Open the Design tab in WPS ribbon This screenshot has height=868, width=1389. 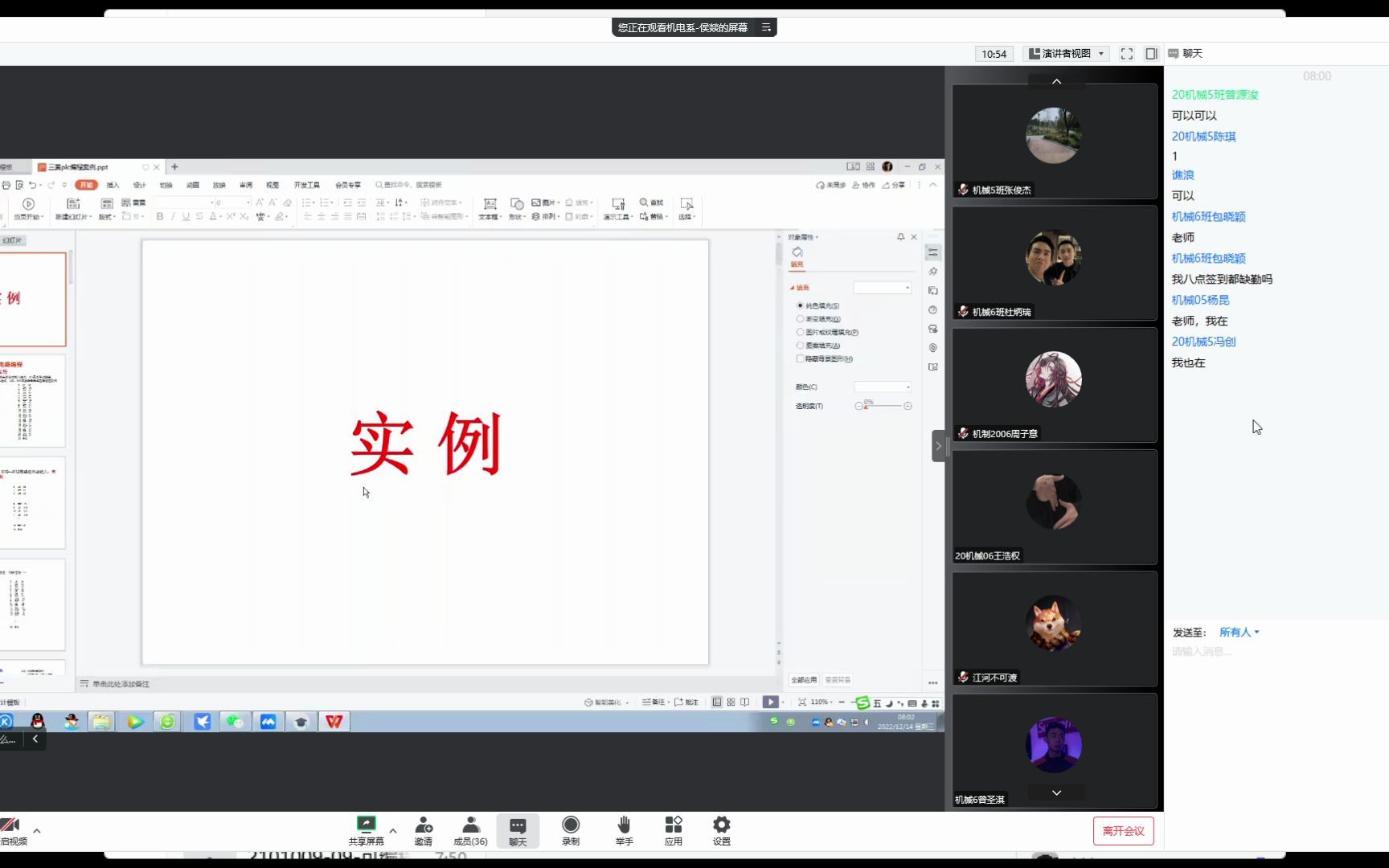click(x=139, y=185)
